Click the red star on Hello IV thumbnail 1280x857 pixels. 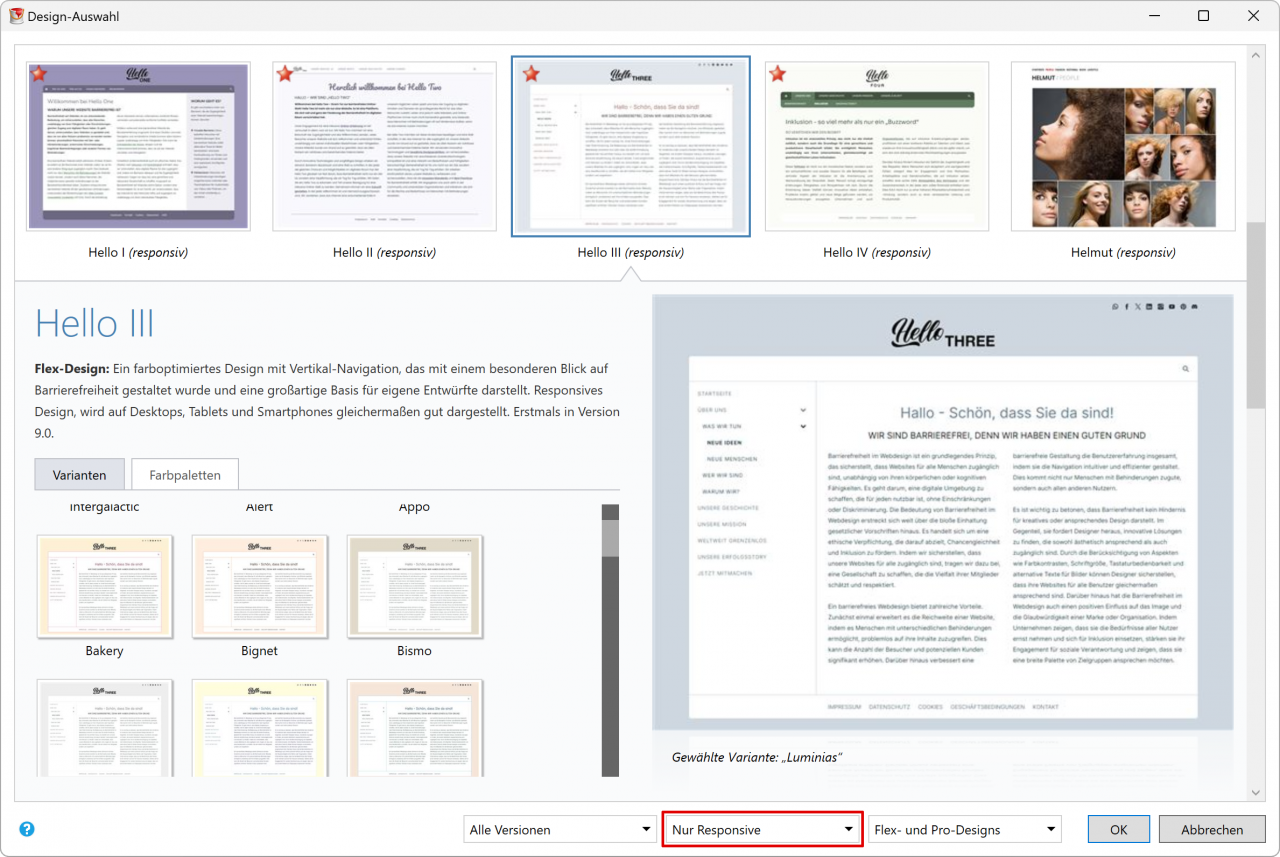point(776,73)
